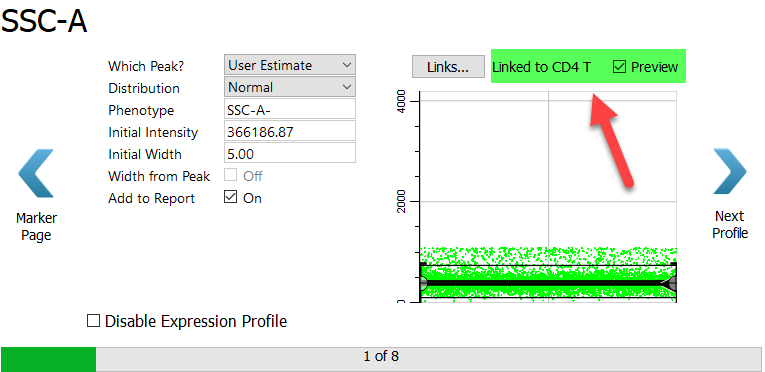Click the User Estimate dropdown arrow

click(x=347, y=65)
